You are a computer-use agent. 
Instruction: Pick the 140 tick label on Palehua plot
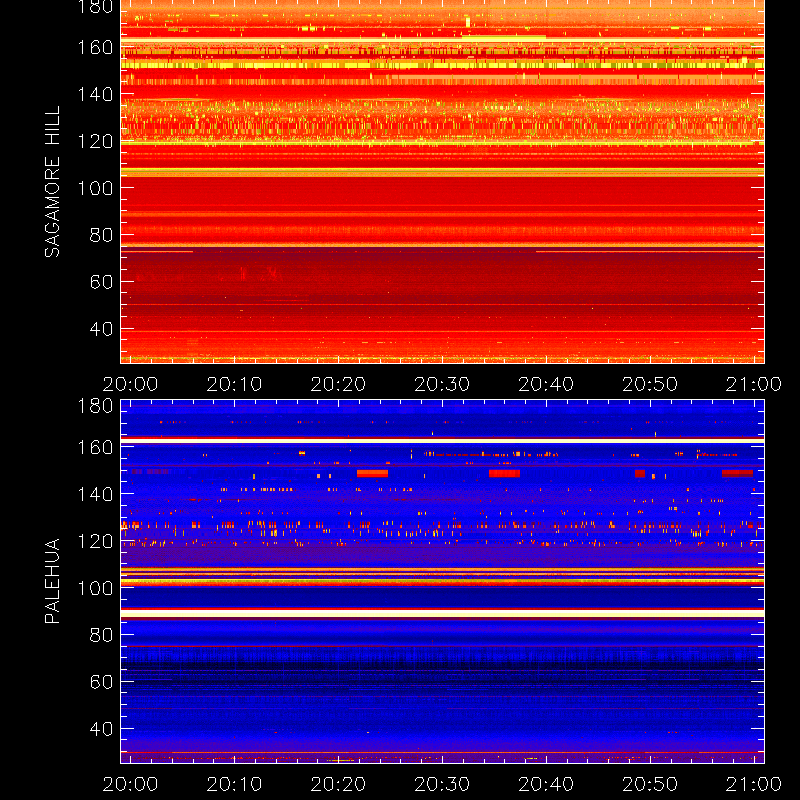click(x=95, y=494)
